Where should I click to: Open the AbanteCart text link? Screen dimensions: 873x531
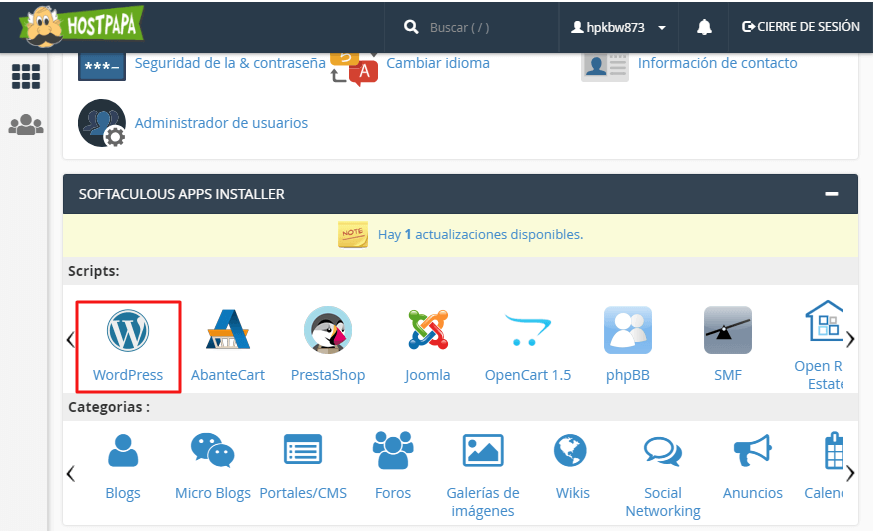click(228, 375)
